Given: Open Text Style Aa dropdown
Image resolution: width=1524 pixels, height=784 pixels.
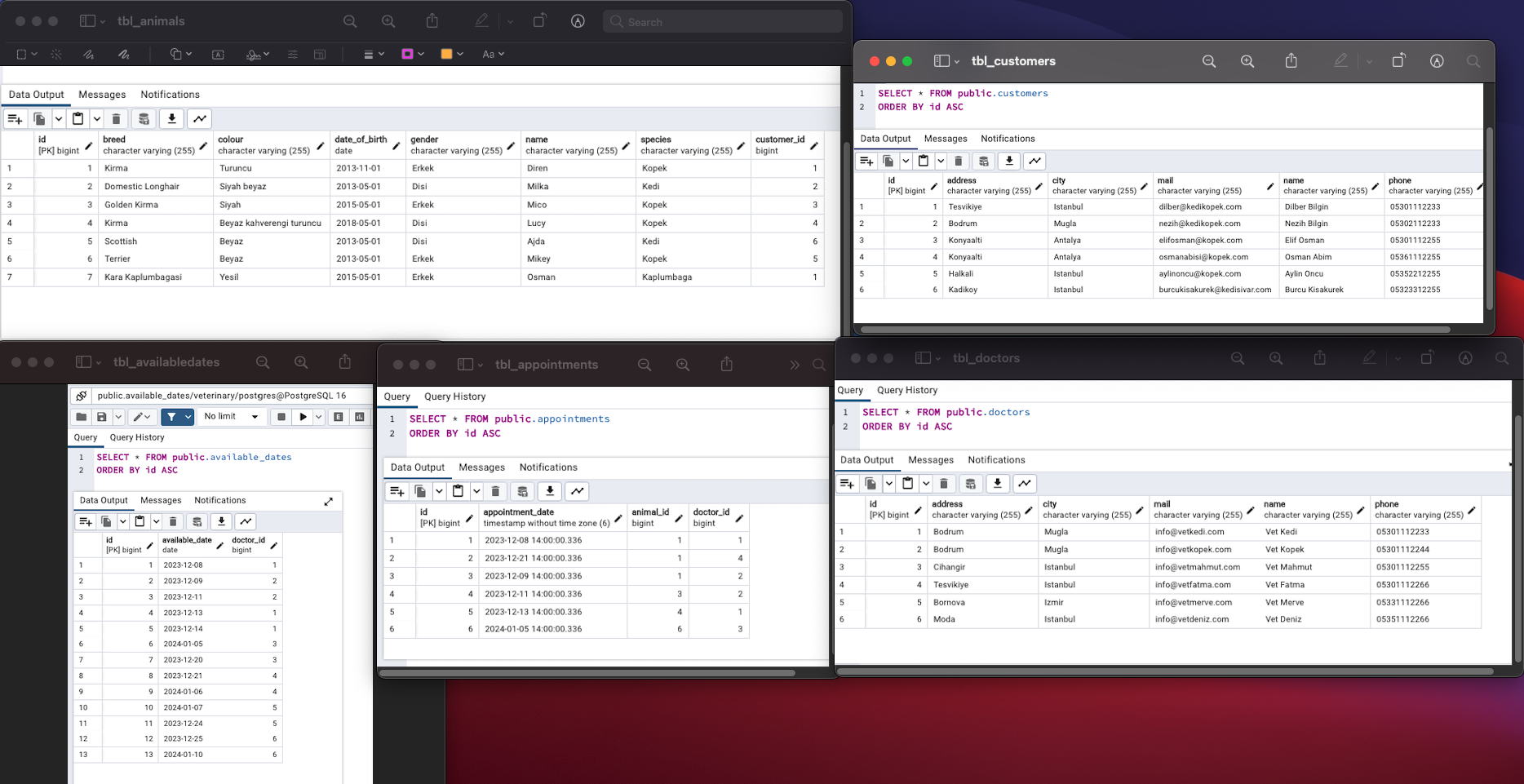Looking at the screenshot, I should (494, 54).
